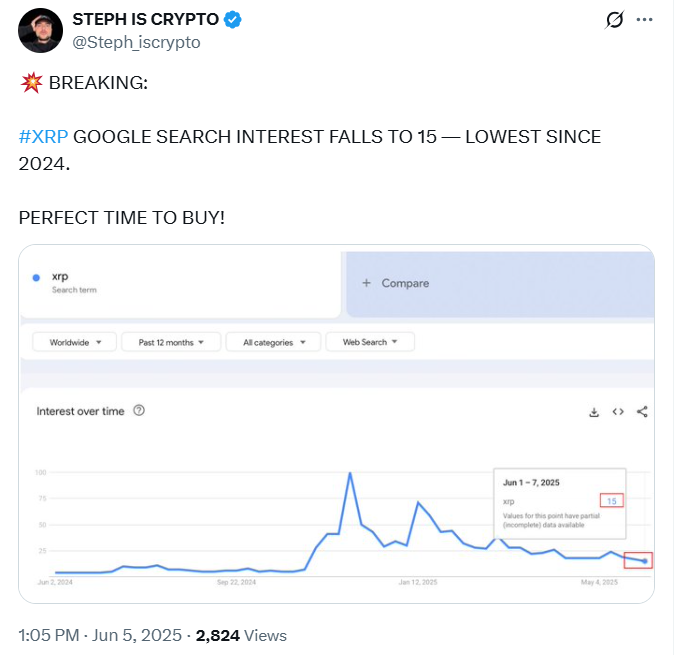Expand the Past 12 months dropdown
The height and width of the screenshot is (655, 681).
(171, 342)
